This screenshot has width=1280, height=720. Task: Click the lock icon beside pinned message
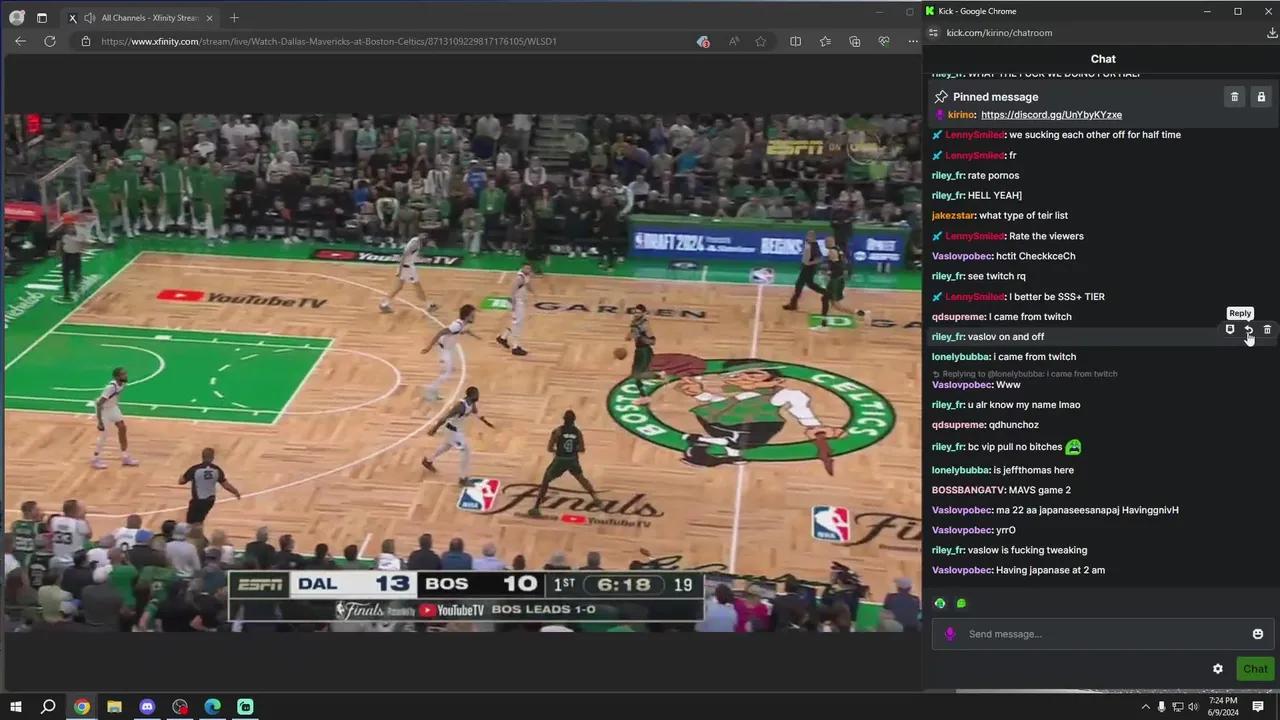tap(1261, 97)
